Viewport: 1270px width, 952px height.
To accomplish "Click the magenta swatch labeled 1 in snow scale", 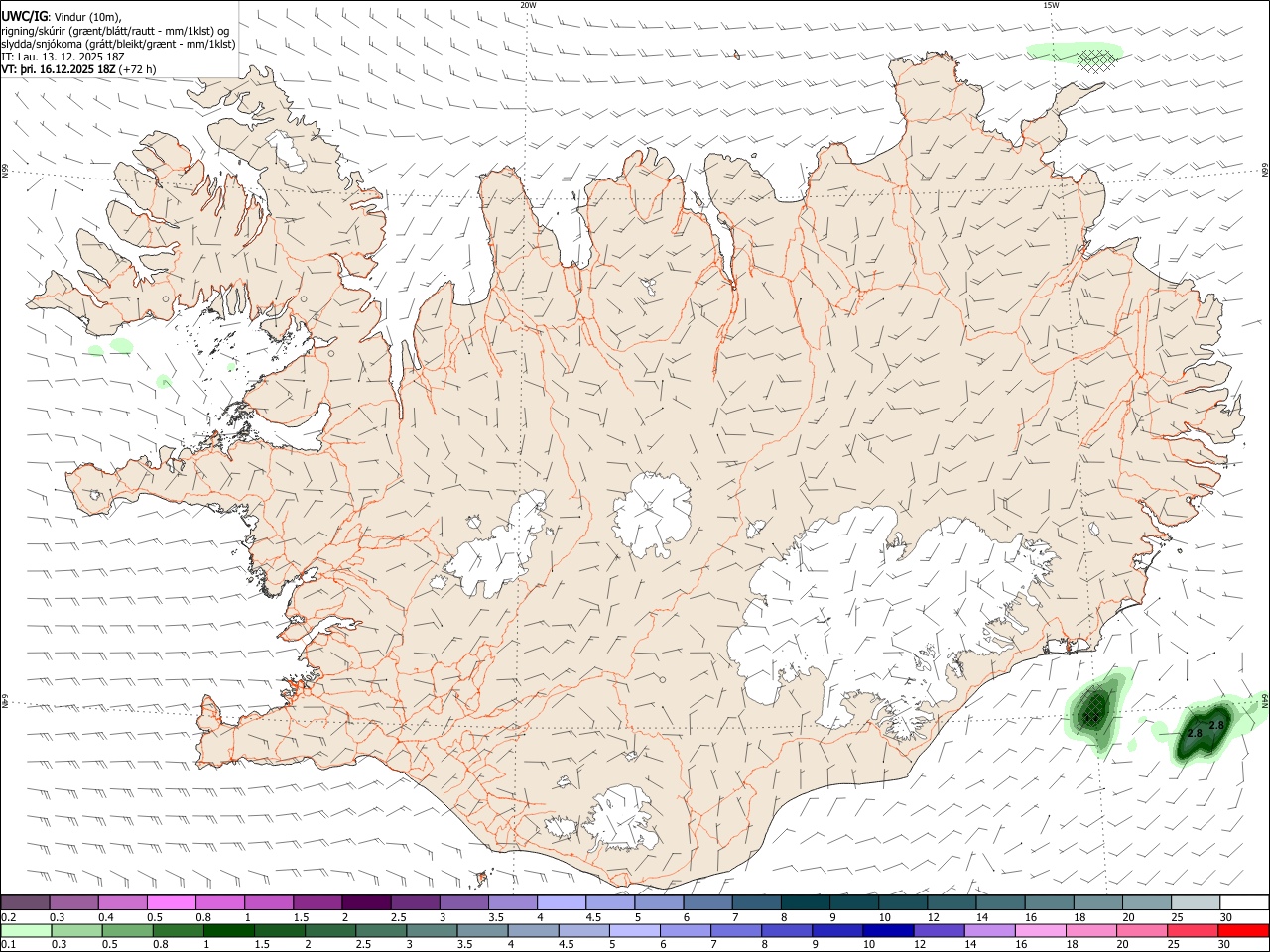I will (x=269, y=902).
